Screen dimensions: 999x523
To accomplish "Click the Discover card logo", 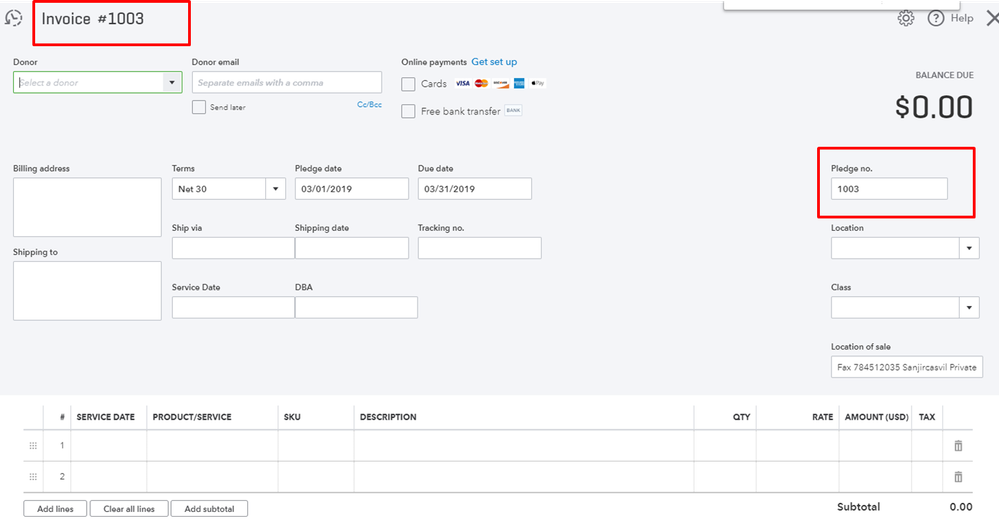I will [500, 83].
